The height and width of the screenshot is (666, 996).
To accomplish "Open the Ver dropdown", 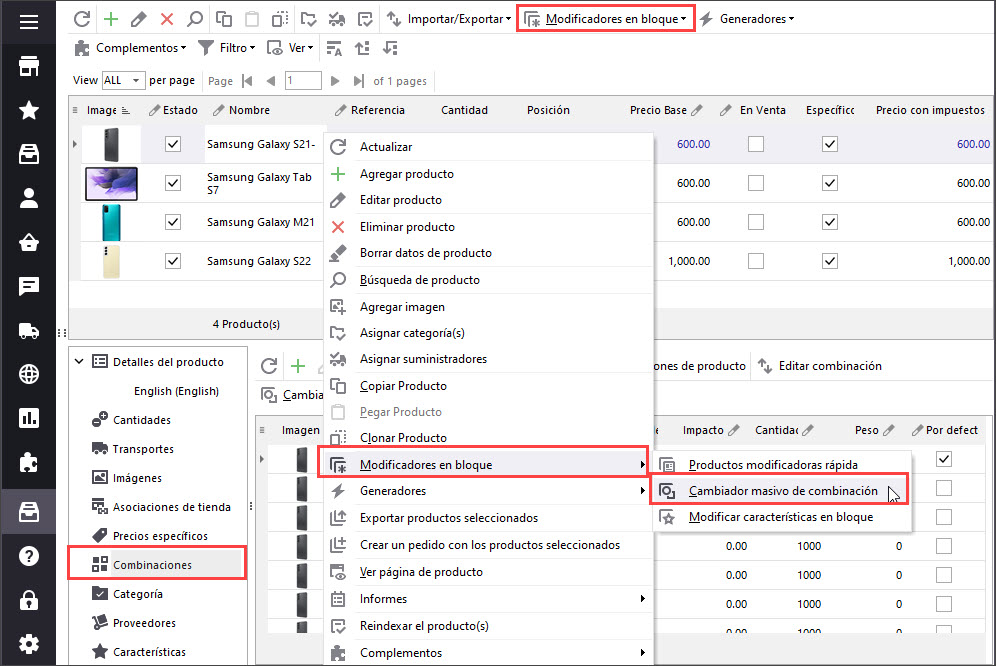I will 291,48.
